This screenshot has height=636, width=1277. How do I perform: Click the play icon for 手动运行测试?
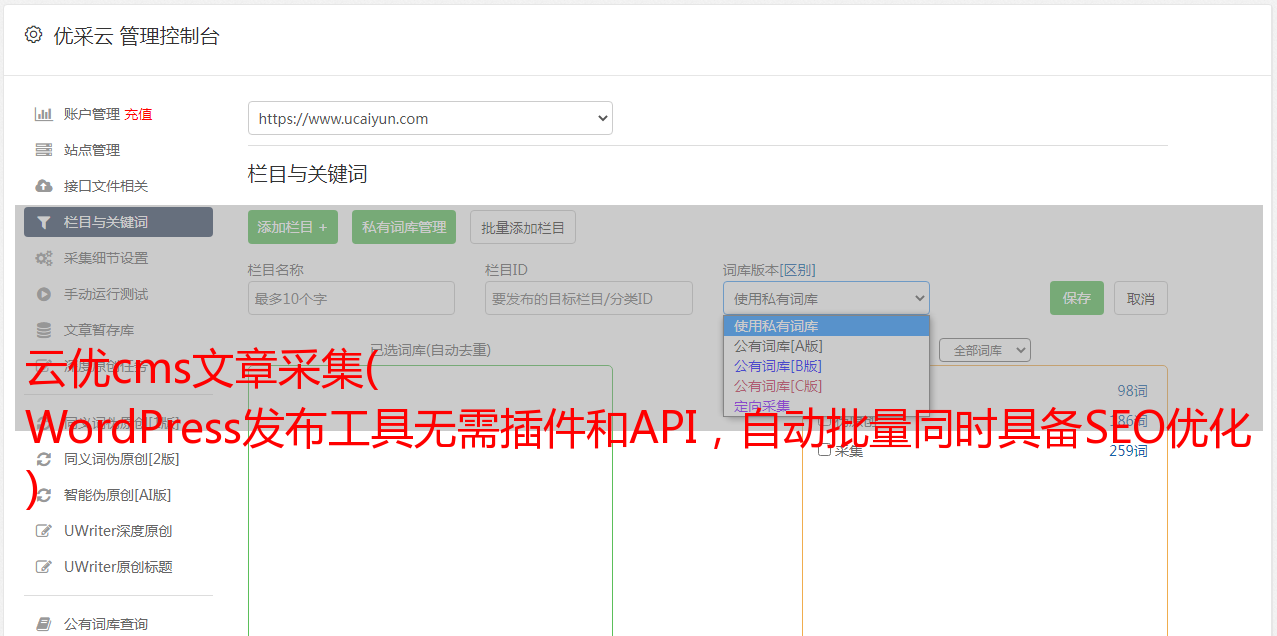click(43, 294)
